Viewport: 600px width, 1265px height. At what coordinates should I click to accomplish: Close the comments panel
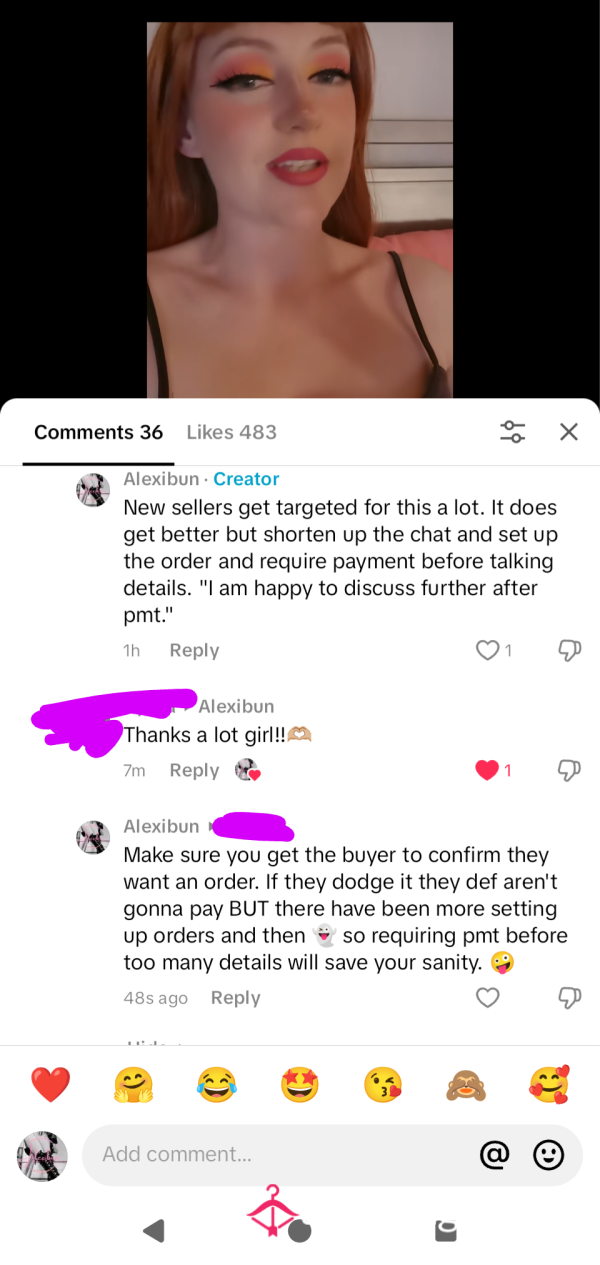tap(569, 432)
